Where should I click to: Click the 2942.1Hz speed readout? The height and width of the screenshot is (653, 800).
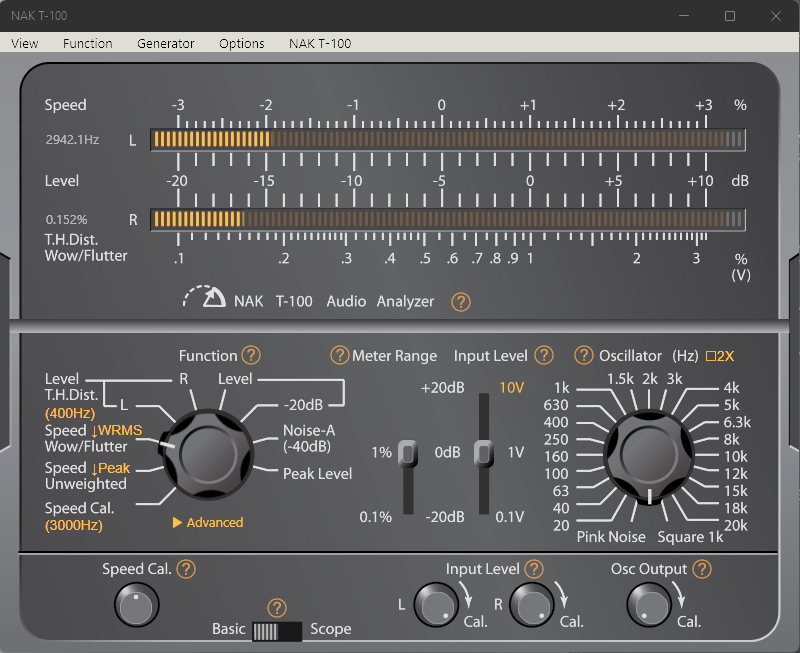(x=72, y=140)
